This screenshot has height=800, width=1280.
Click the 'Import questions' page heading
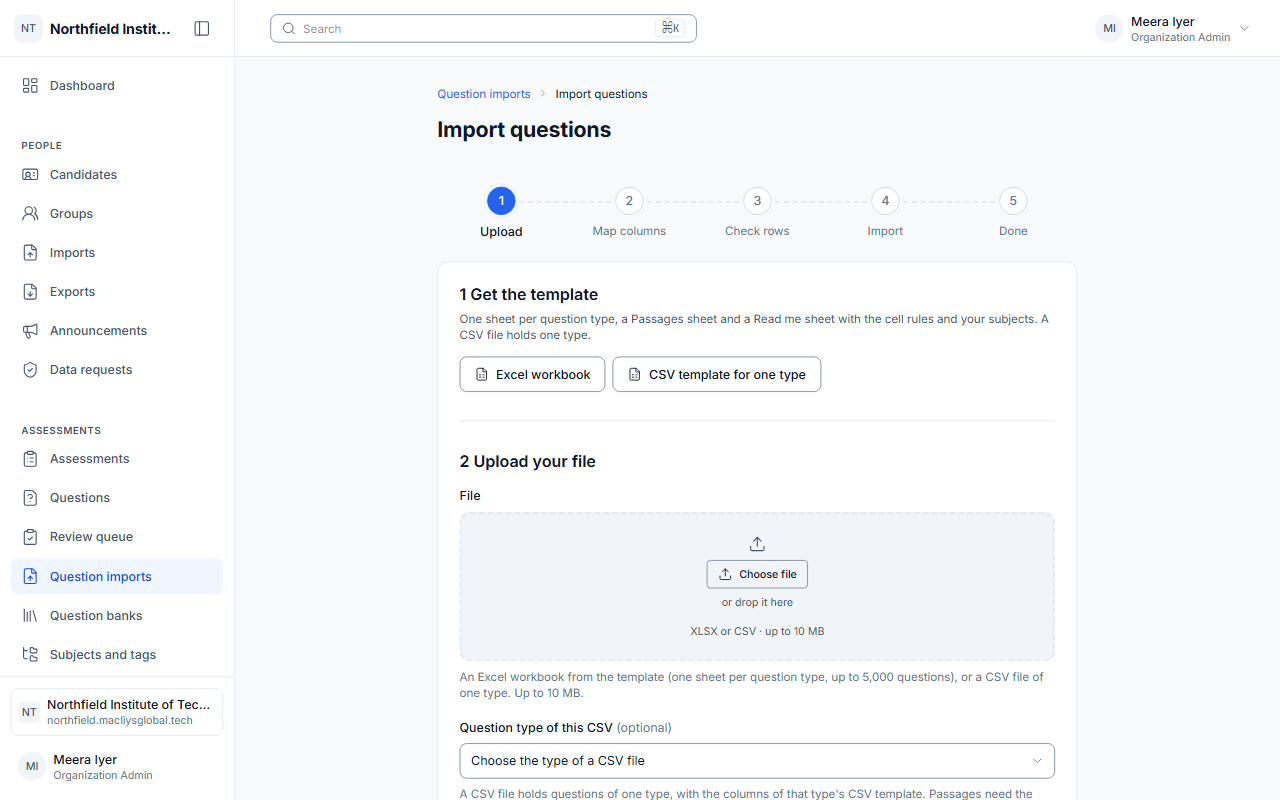tap(524, 130)
